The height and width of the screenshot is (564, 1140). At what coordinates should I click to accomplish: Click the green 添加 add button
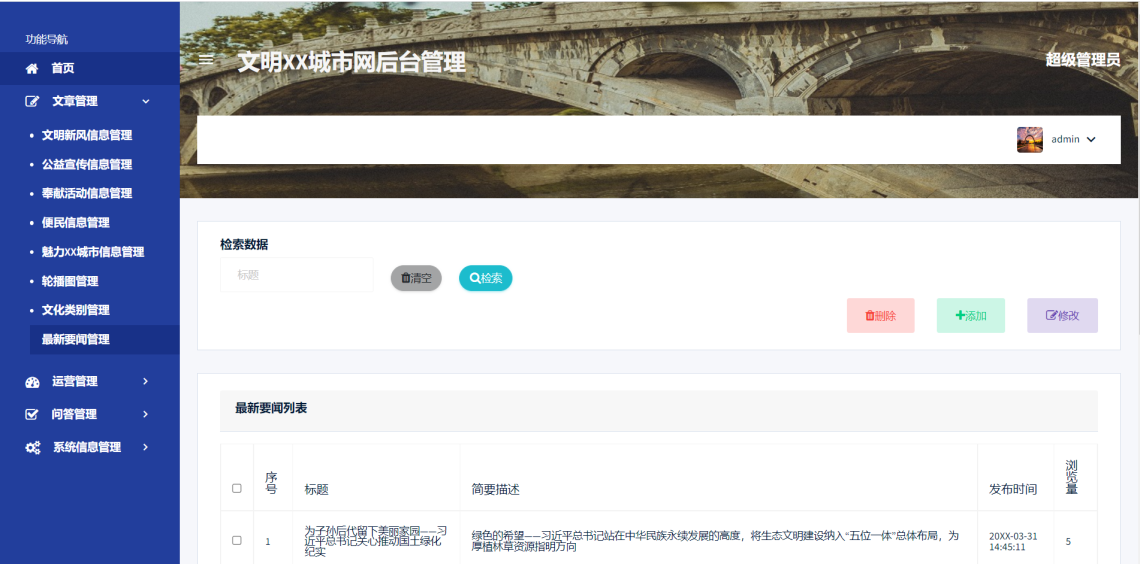971,316
